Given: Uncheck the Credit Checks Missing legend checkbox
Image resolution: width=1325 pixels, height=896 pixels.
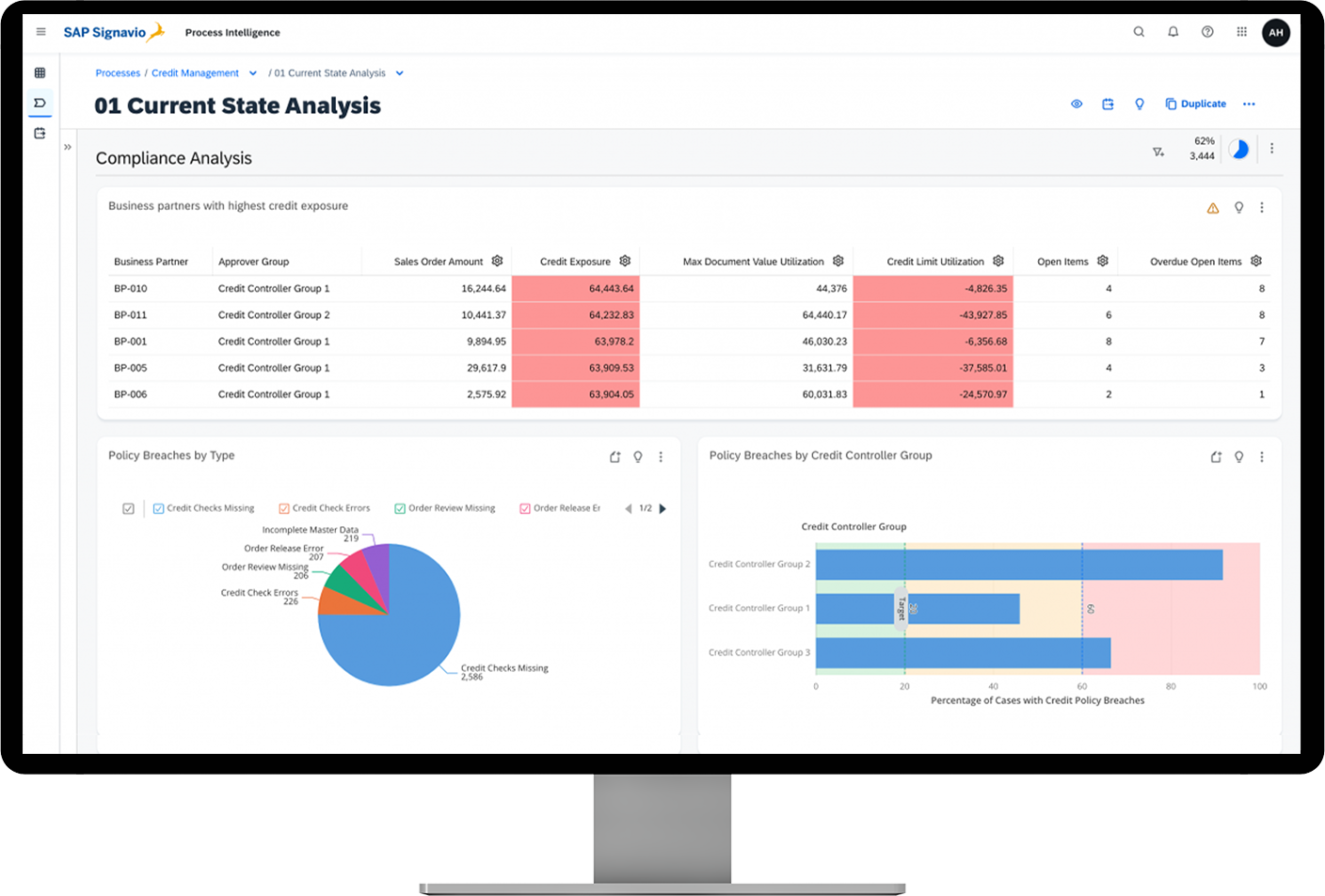Looking at the screenshot, I should coord(157,508).
